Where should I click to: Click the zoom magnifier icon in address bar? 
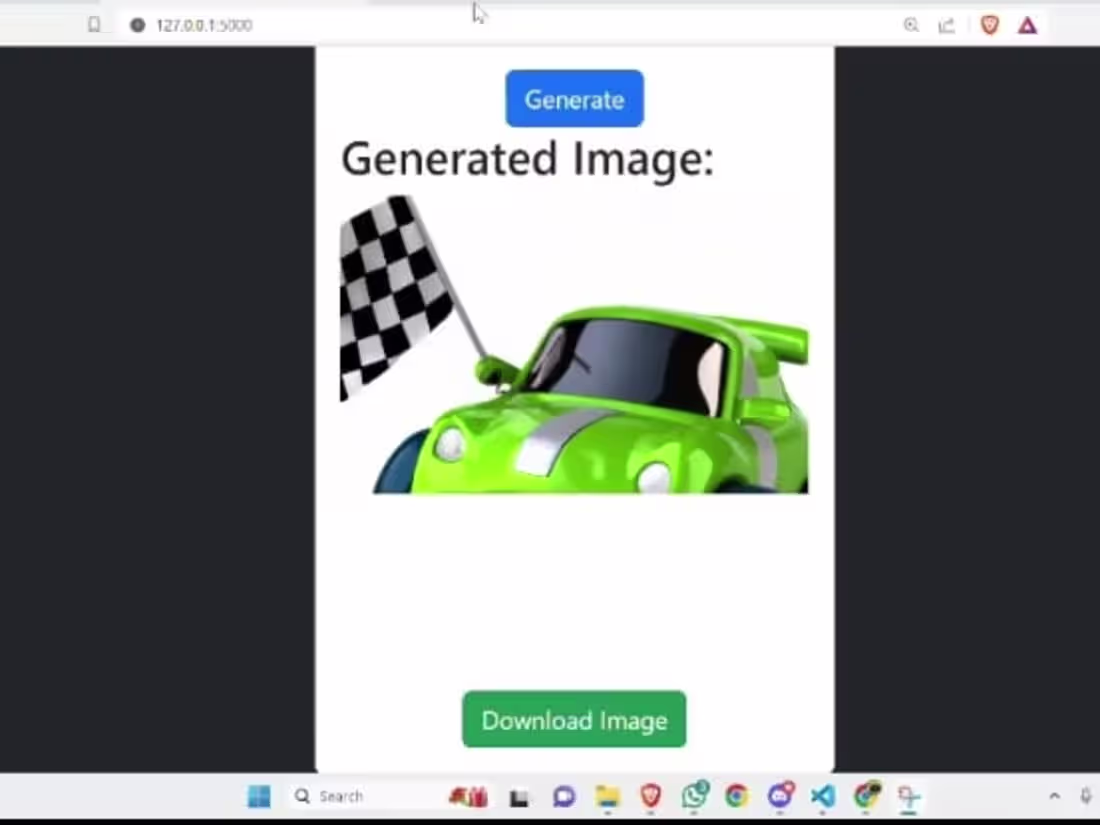911,26
